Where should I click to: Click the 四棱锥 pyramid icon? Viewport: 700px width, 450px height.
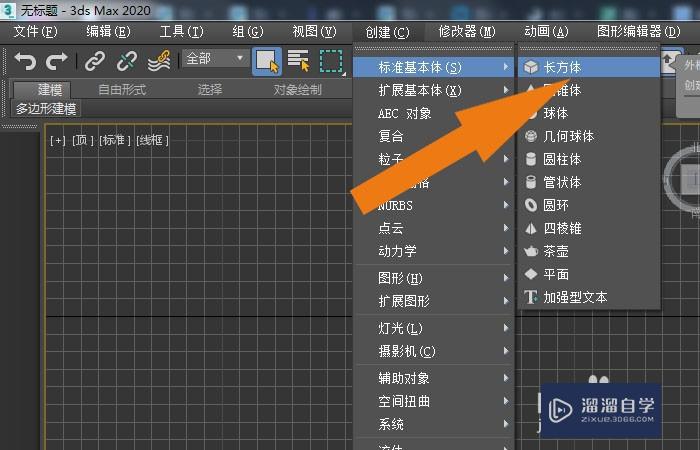click(x=531, y=229)
